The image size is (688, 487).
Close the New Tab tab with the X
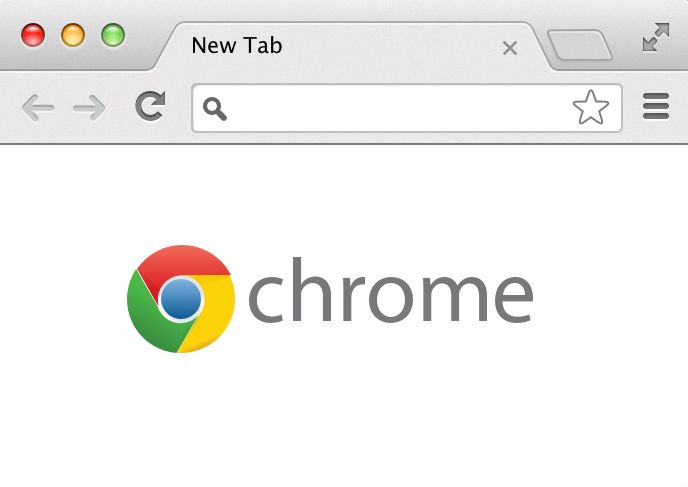(x=510, y=48)
